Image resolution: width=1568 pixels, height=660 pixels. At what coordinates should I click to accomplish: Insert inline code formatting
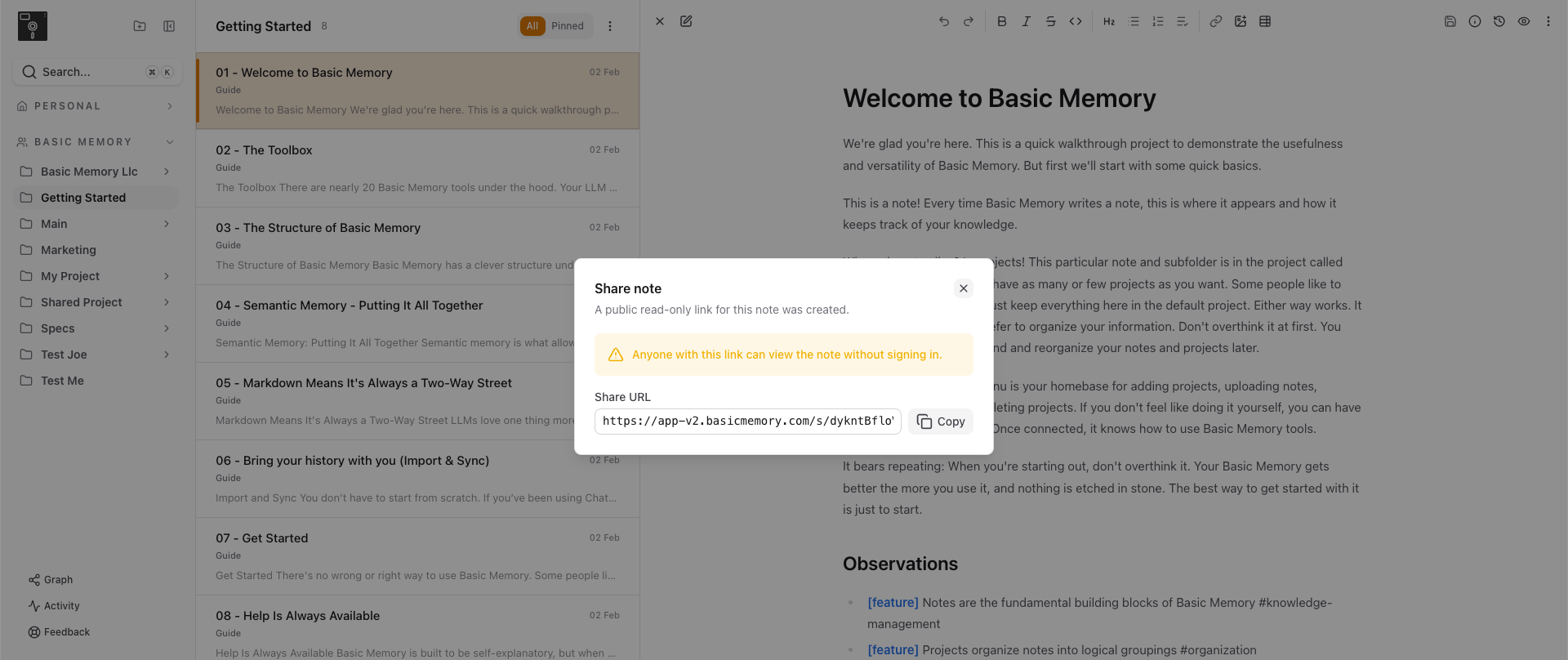point(1076,22)
